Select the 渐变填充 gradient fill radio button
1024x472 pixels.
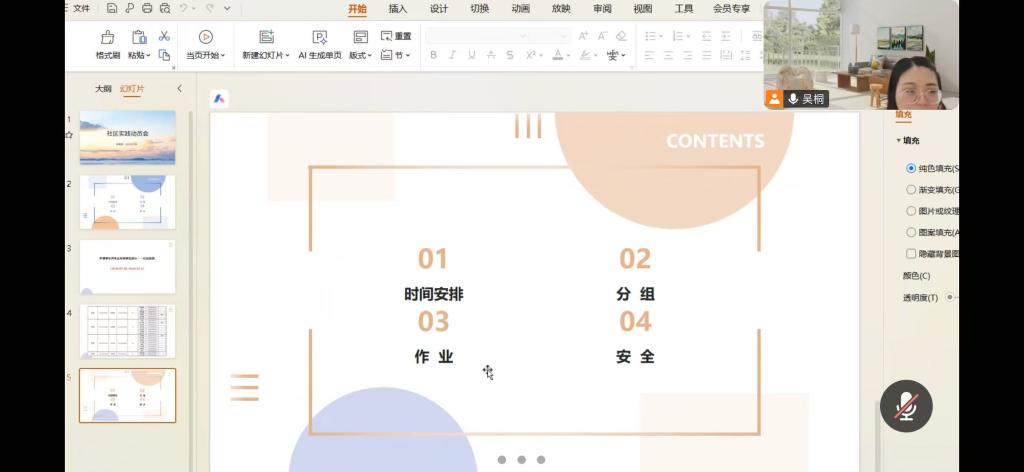(911, 189)
